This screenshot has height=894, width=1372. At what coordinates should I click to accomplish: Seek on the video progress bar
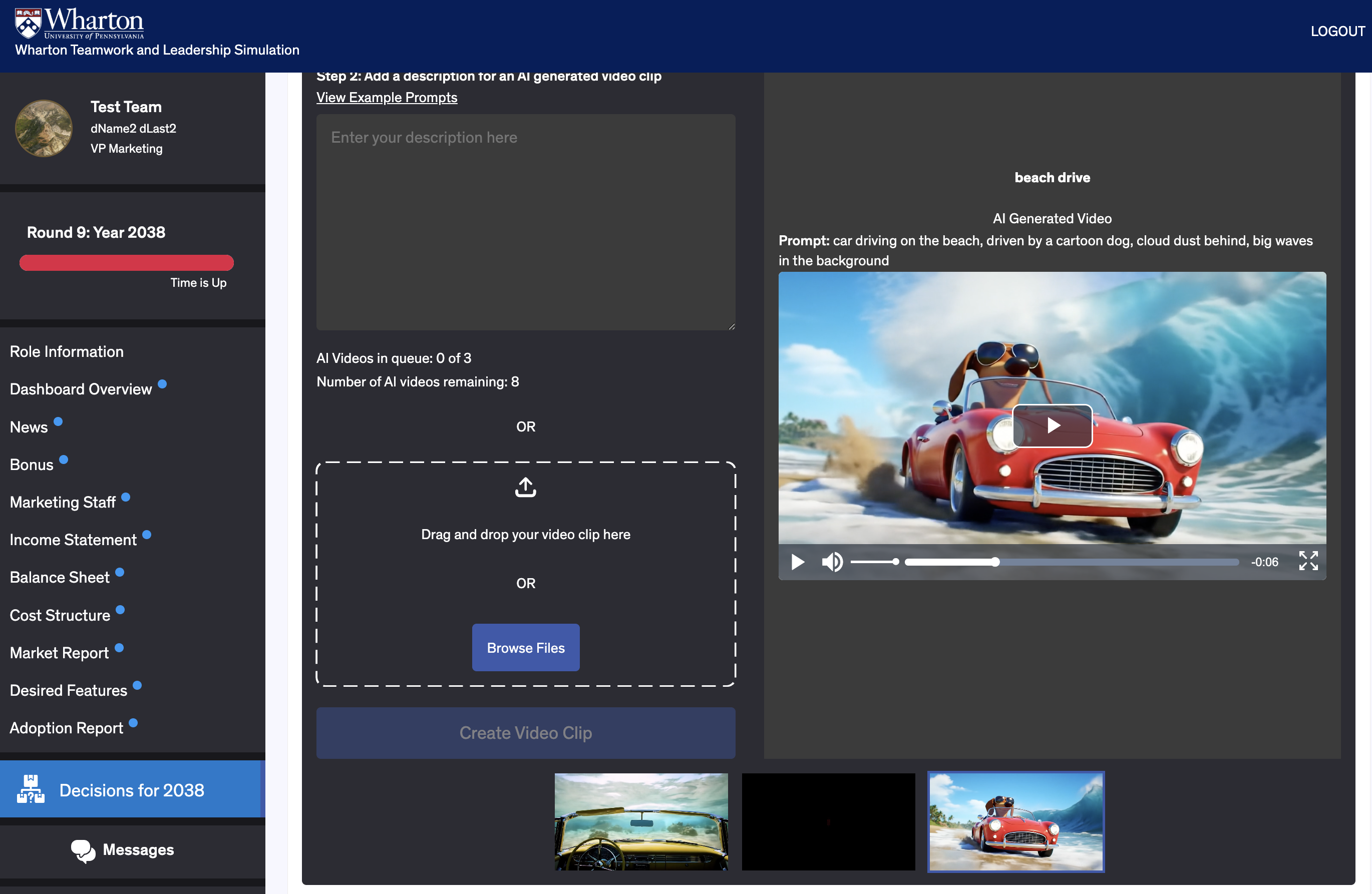1071,562
